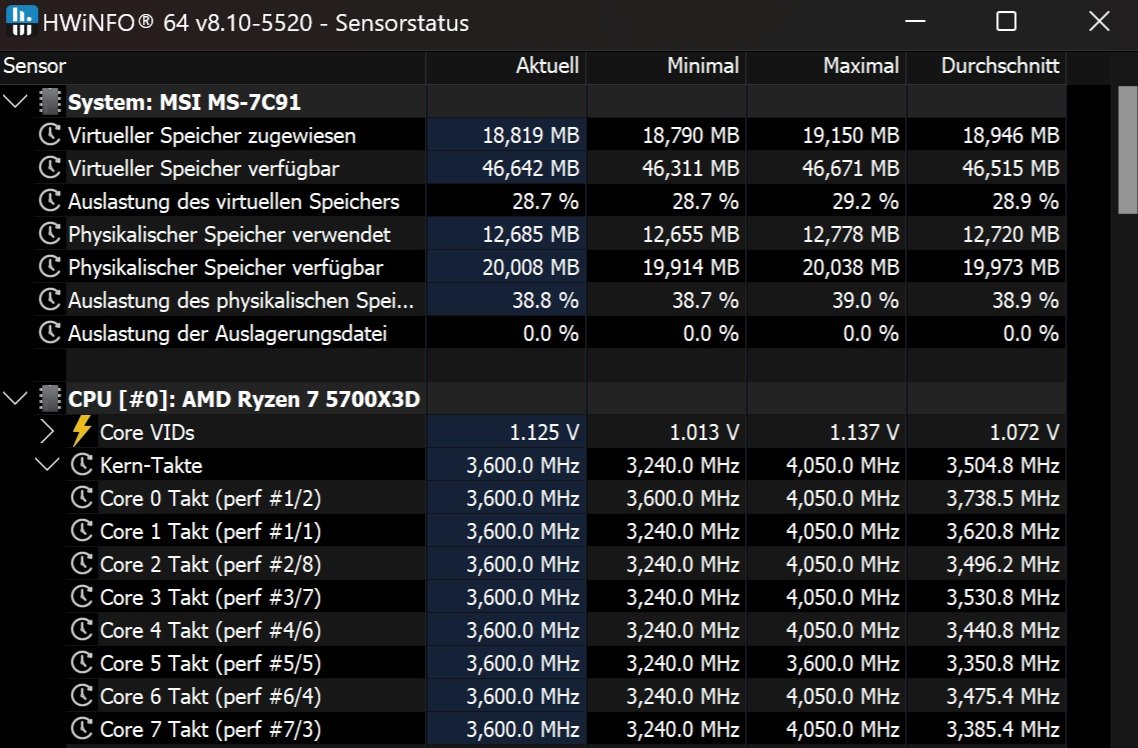Click minimal value 19,914 MB

(691, 268)
